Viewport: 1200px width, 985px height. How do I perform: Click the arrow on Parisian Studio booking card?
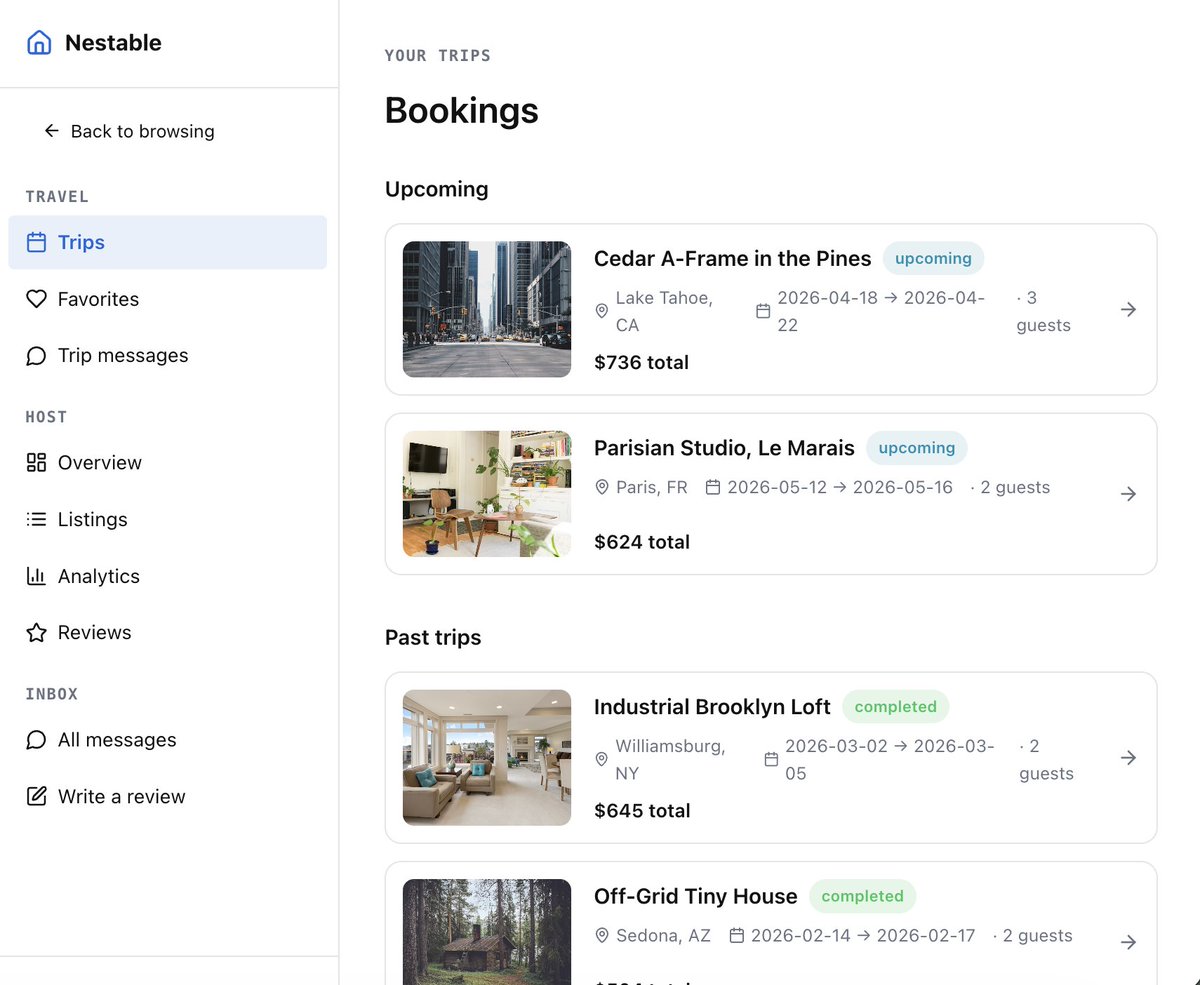(x=1128, y=494)
